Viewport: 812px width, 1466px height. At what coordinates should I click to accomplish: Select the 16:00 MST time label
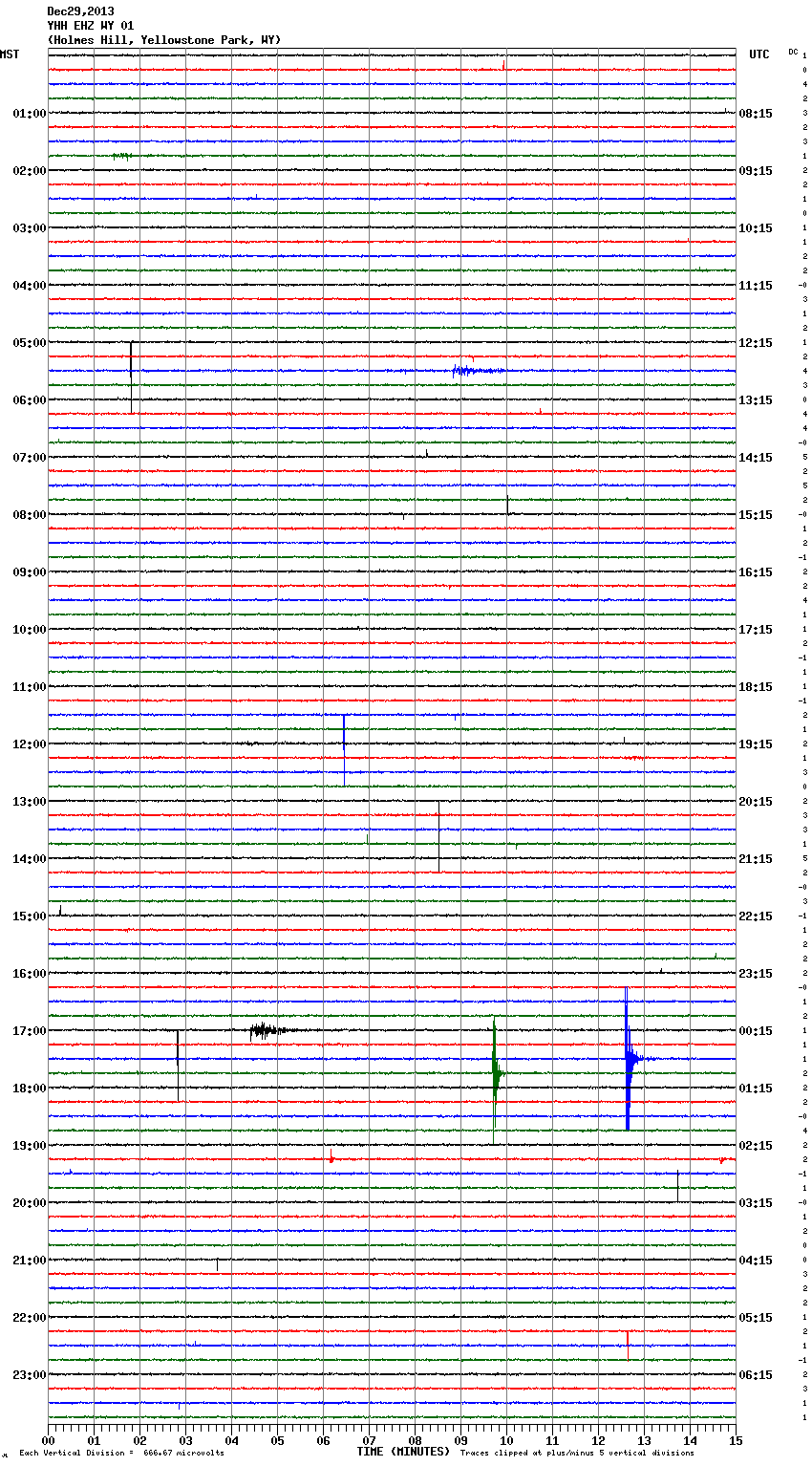click(30, 974)
